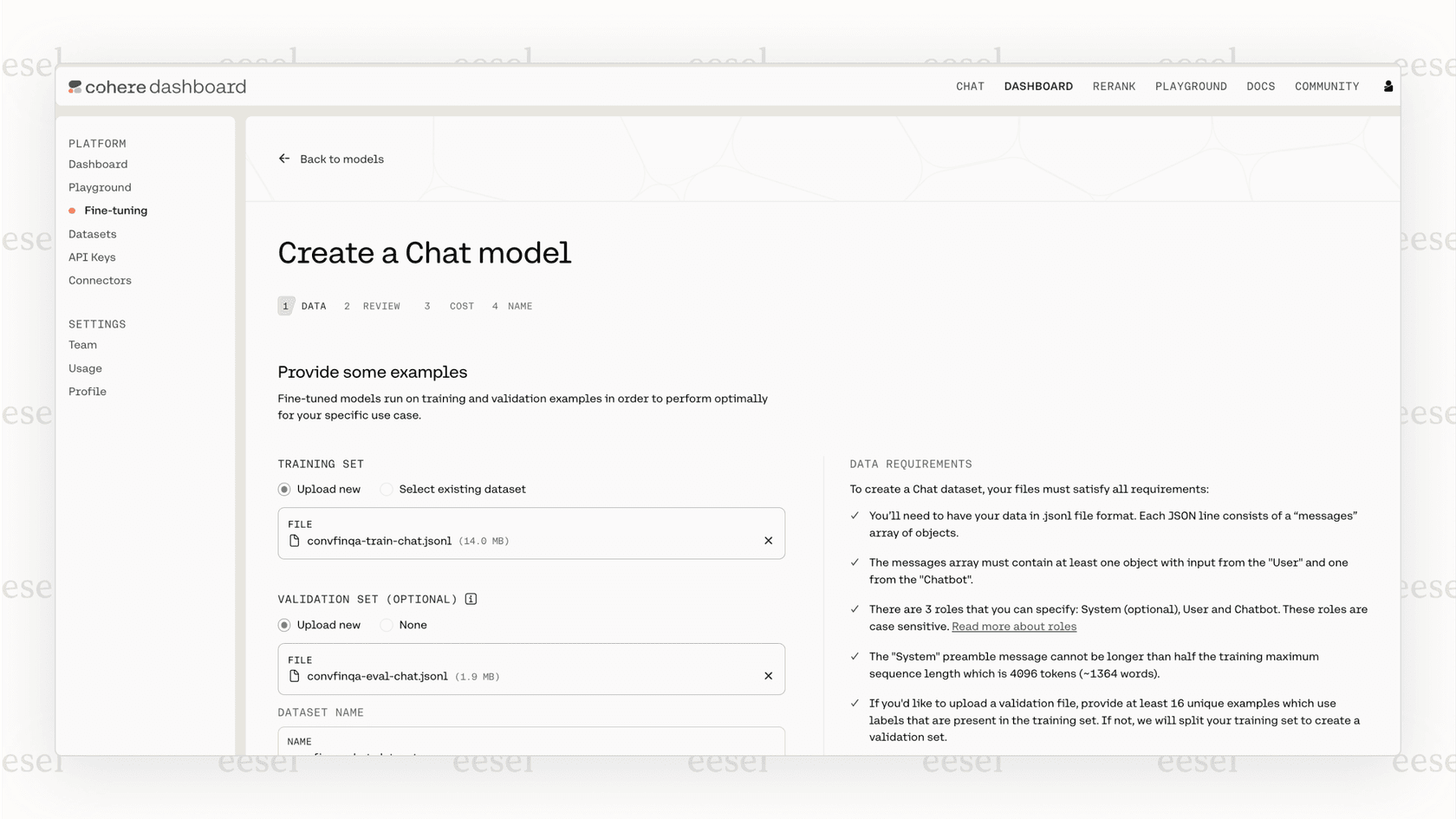This screenshot has height=819, width=1456.
Task: Click the orange Fine-tuning status dot
Action: pos(70,210)
